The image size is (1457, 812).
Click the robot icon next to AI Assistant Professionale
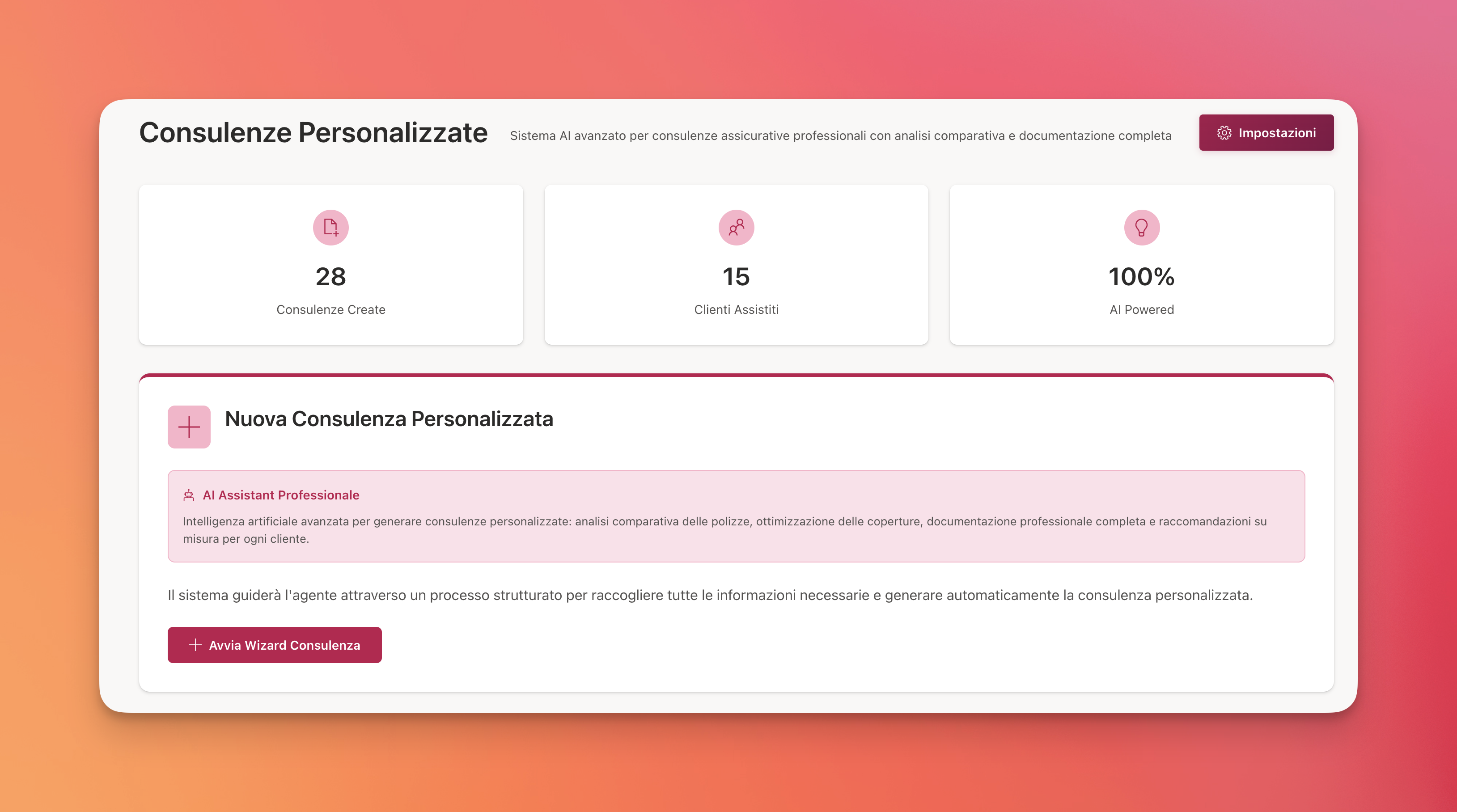click(x=189, y=495)
